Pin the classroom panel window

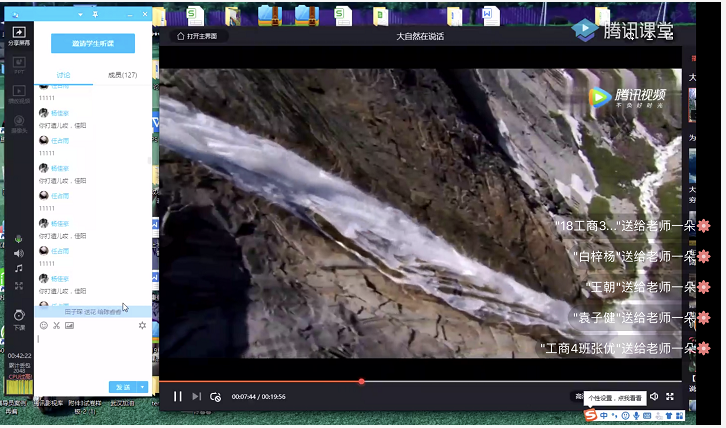pyautogui.click(x=95, y=15)
